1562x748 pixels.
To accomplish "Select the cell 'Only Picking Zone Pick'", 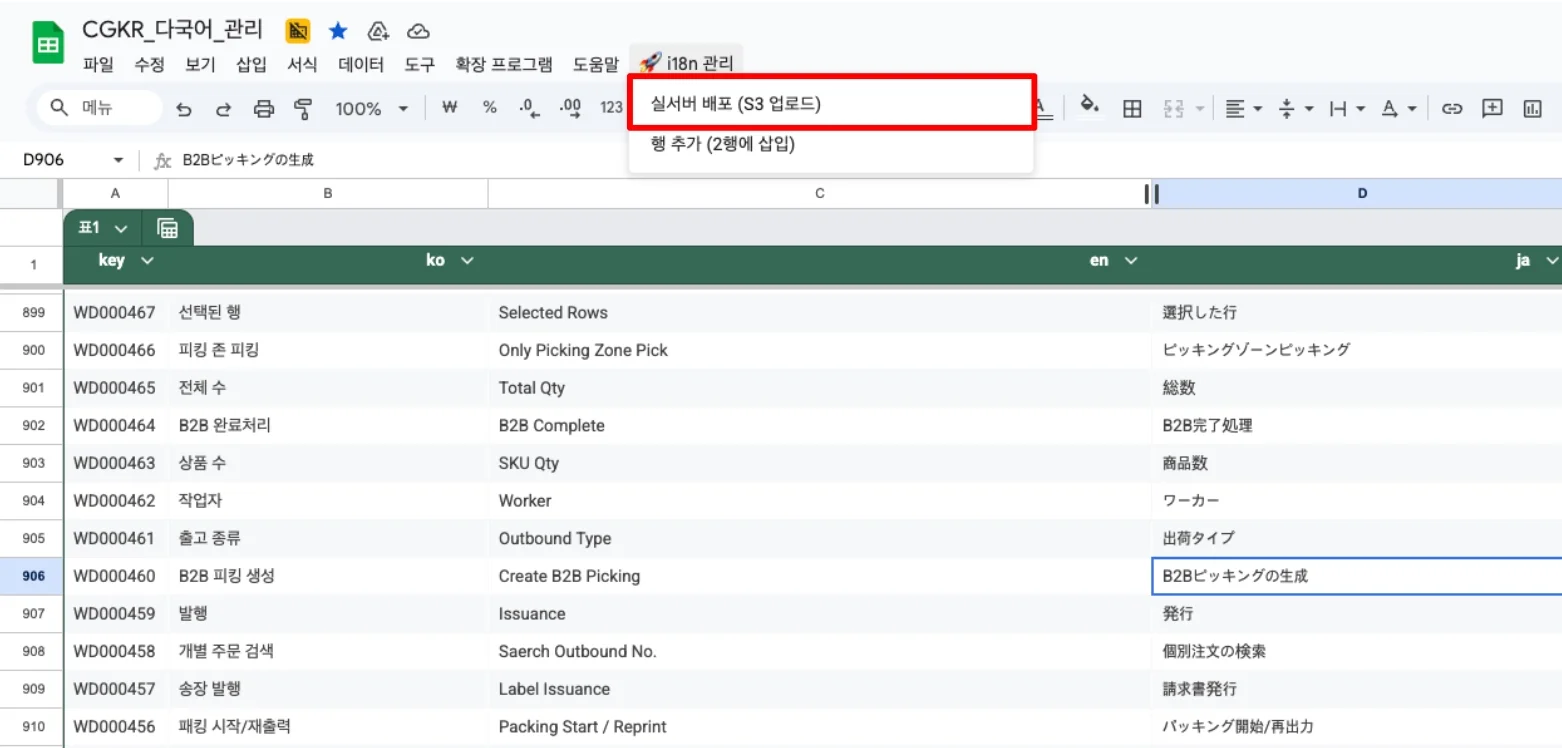I will pyautogui.click(x=820, y=350).
